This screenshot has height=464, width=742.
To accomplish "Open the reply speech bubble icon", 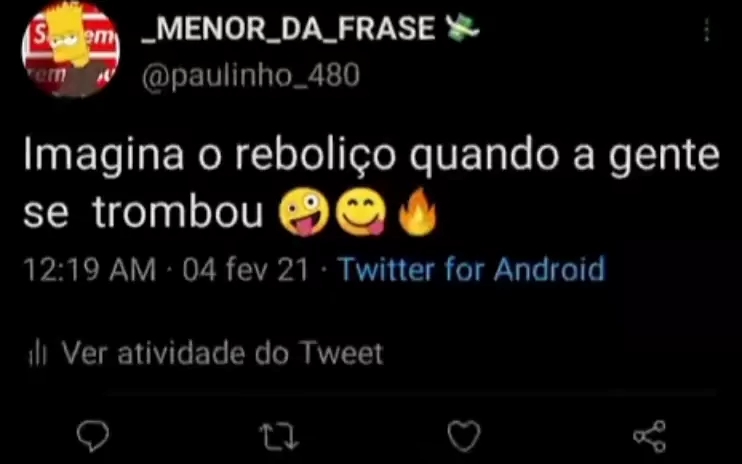I will pyautogui.click(x=93, y=436).
